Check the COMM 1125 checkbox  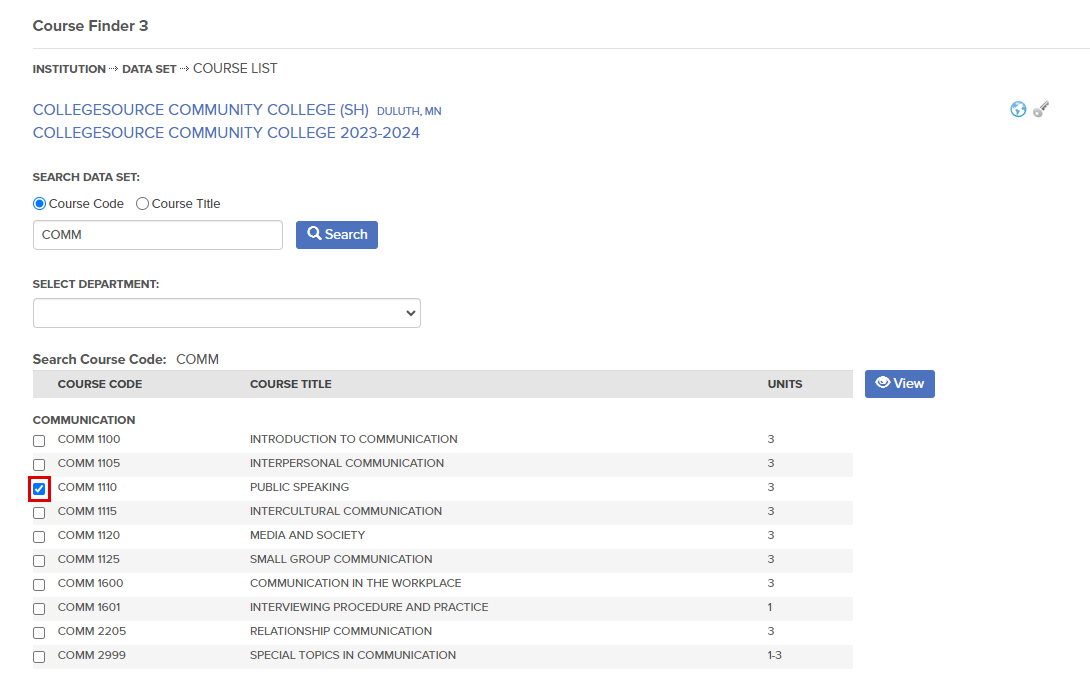click(39, 561)
